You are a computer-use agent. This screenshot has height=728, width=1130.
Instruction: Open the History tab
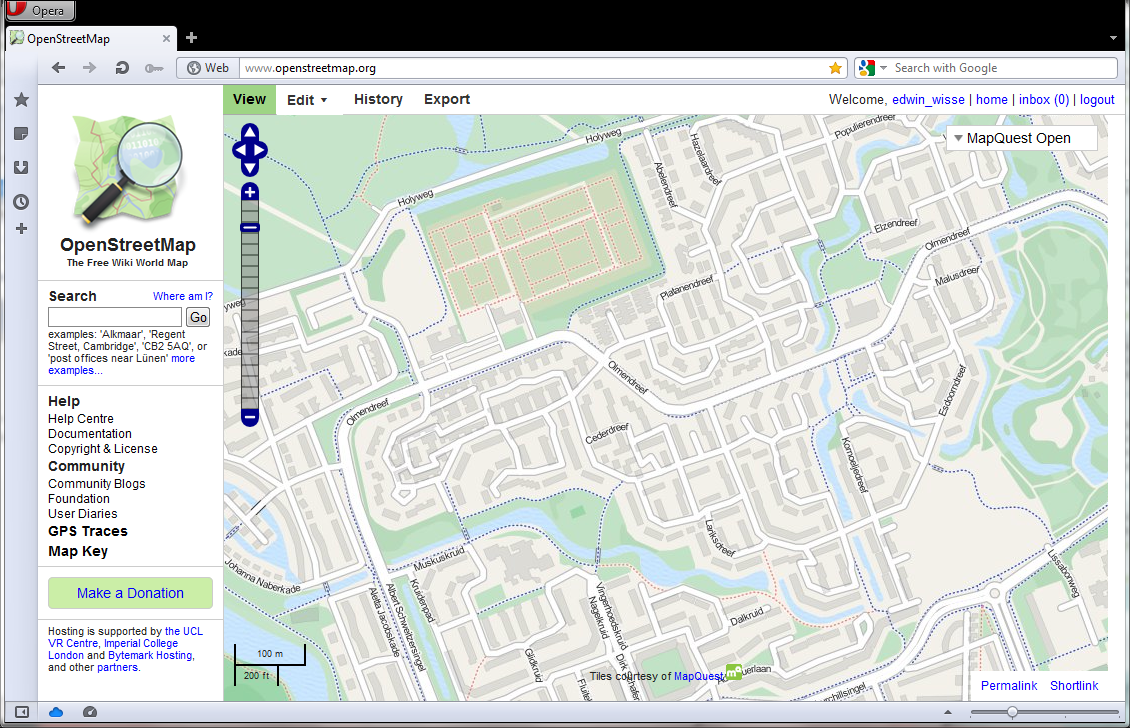(378, 99)
